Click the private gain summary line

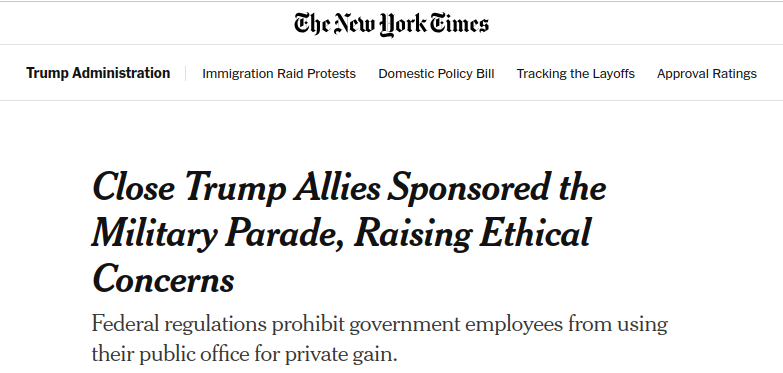(x=244, y=355)
